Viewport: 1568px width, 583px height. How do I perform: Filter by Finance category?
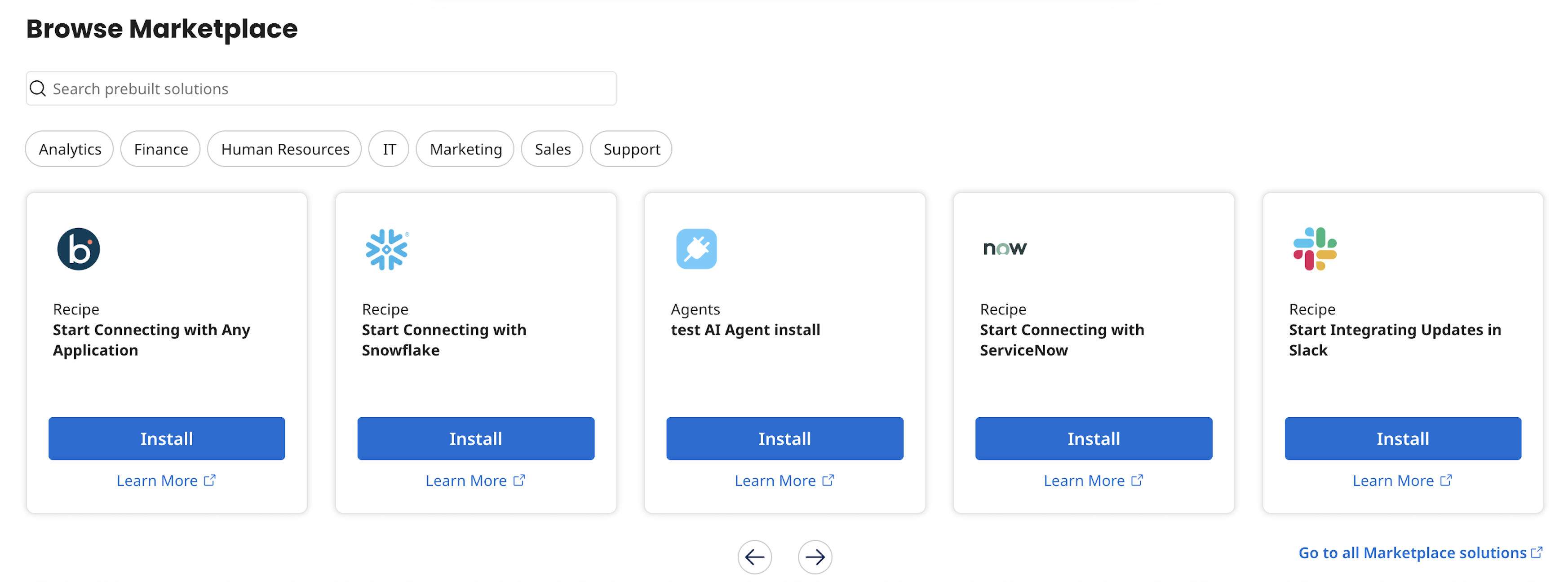(161, 149)
